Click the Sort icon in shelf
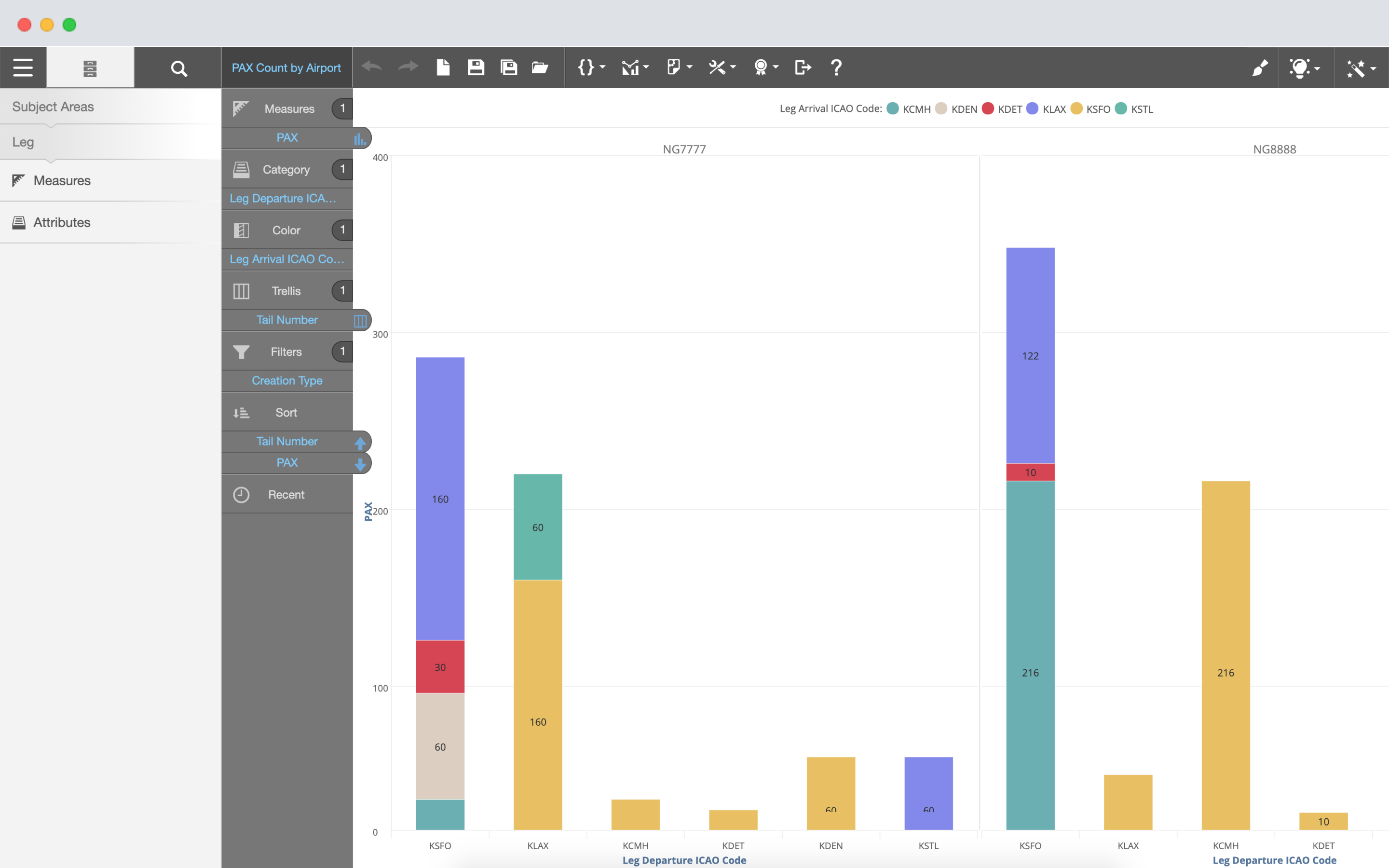 coord(241,413)
